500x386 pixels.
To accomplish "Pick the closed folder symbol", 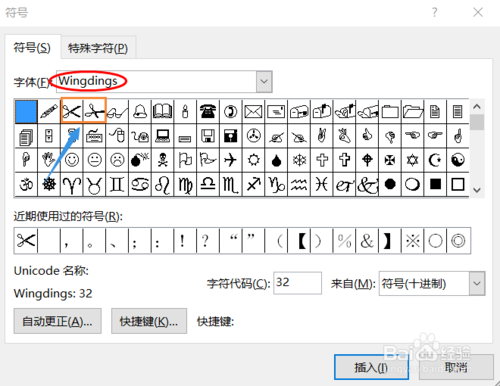I will (390, 112).
